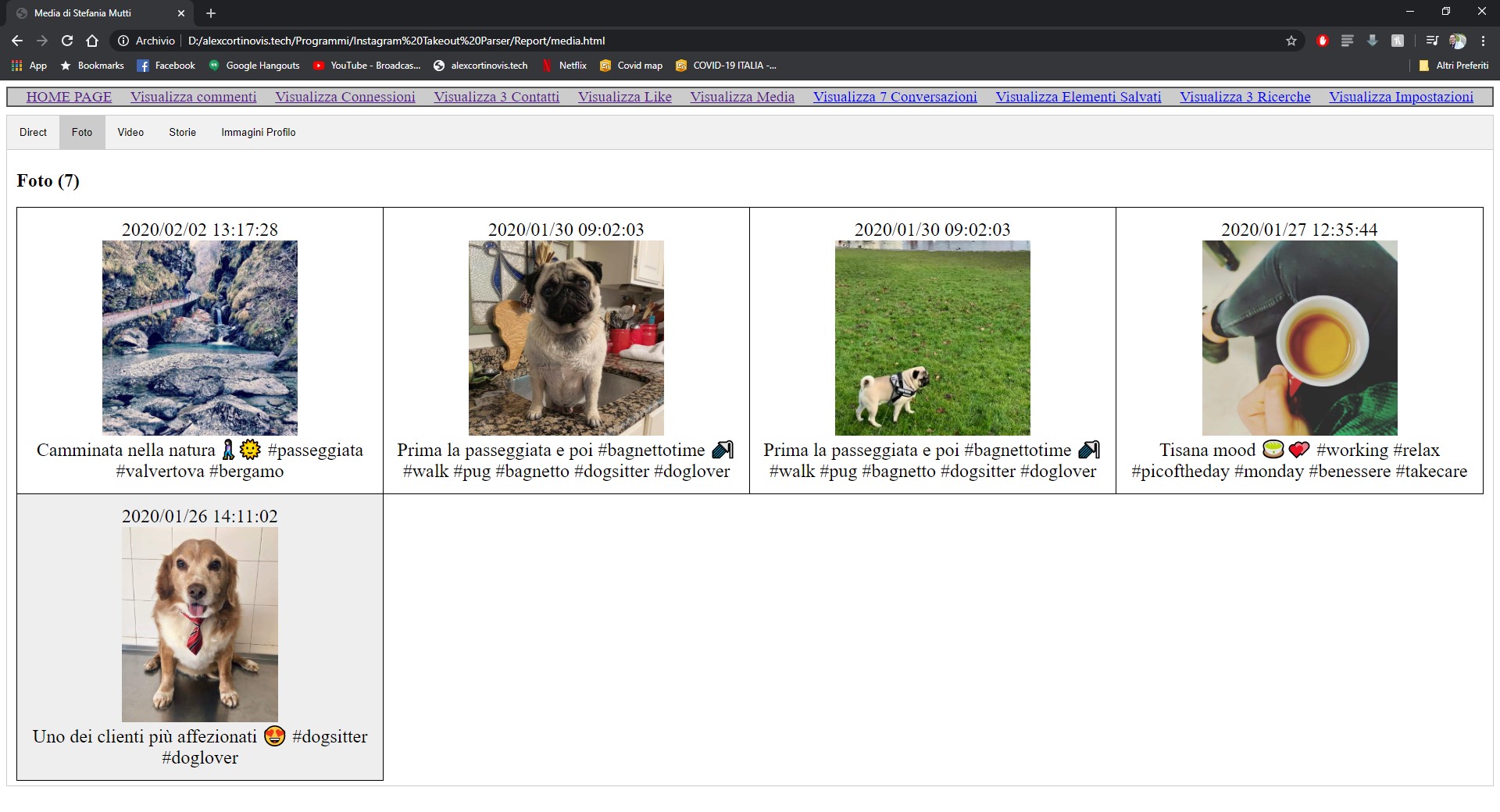
Task: Open Visualizza 7 Conversazioni
Action: pos(895,97)
